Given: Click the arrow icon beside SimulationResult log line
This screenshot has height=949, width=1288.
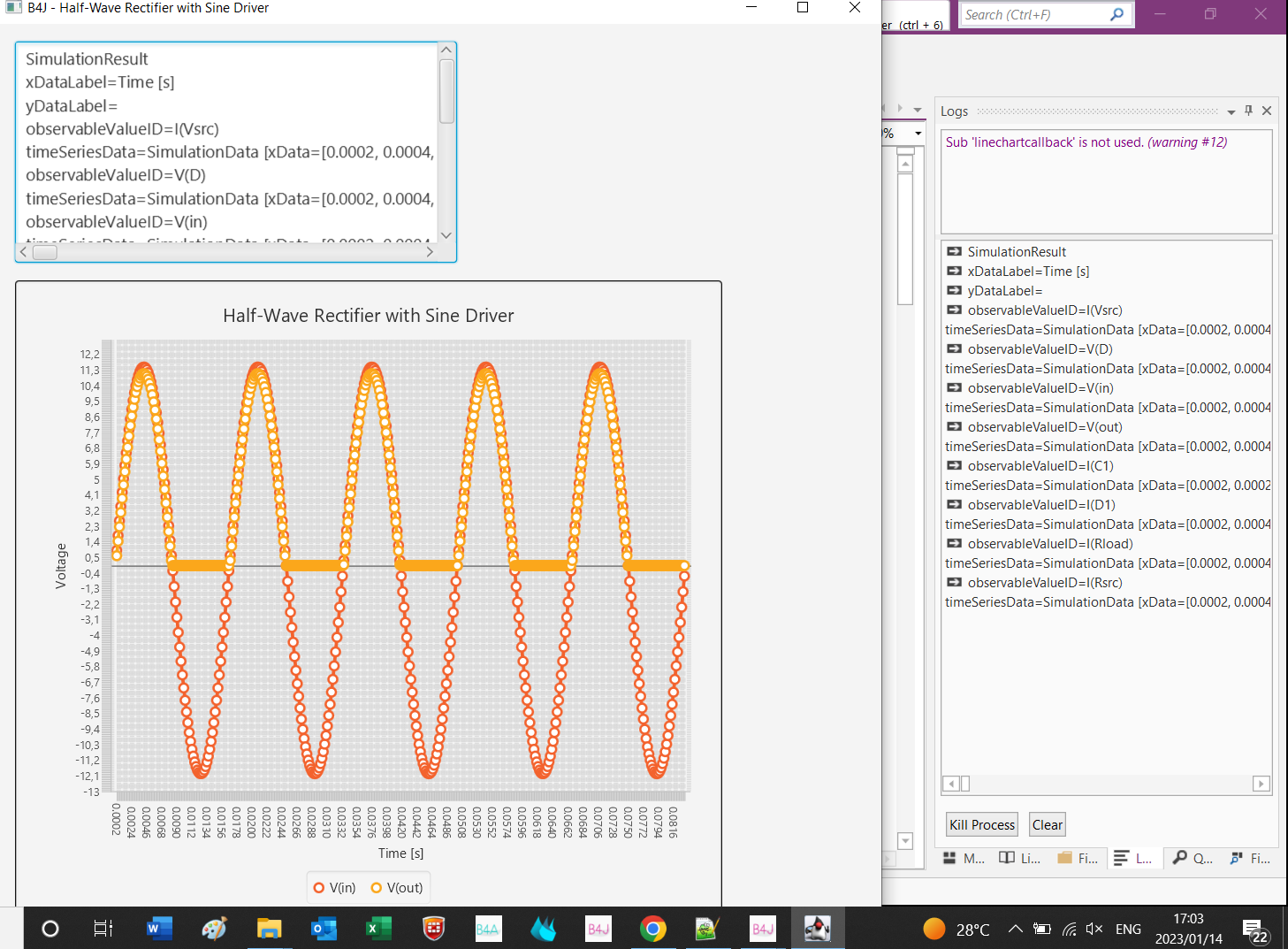Looking at the screenshot, I should 953,251.
